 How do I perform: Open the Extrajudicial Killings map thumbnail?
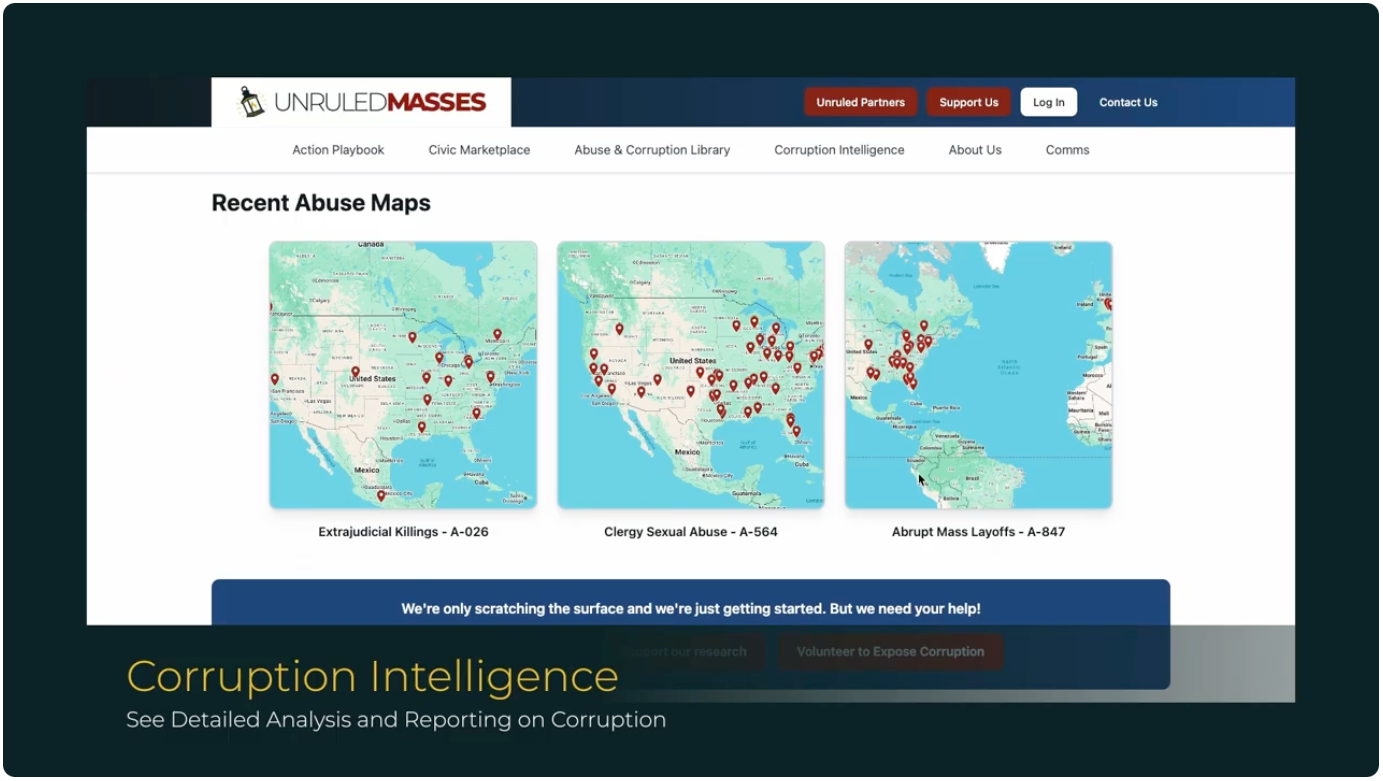point(403,375)
